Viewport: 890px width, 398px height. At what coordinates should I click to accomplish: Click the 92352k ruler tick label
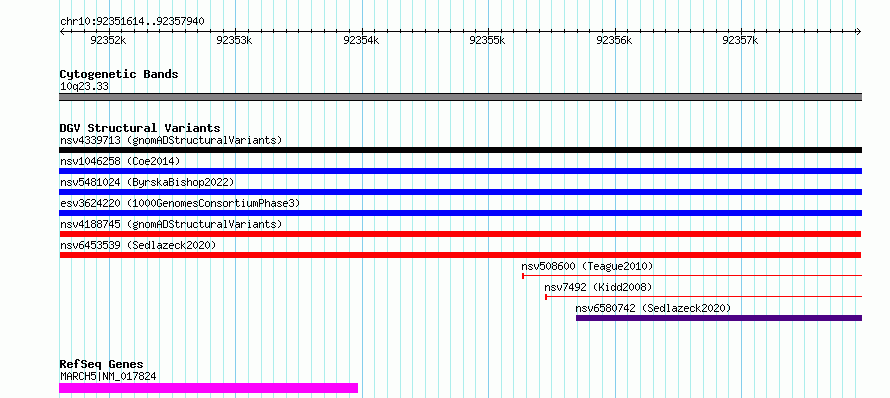(108, 41)
